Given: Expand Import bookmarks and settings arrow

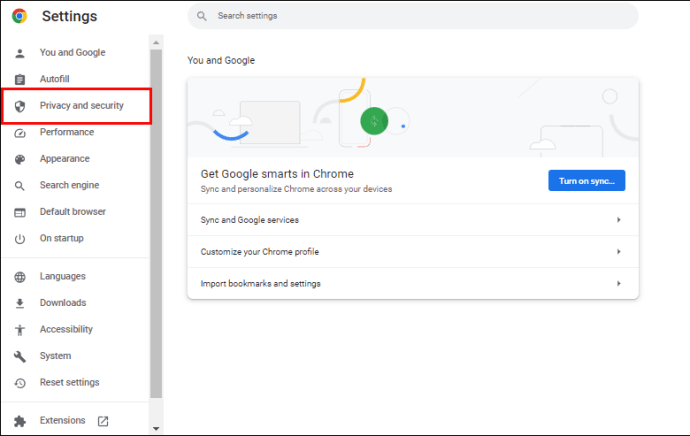Looking at the screenshot, I should click(619, 283).
